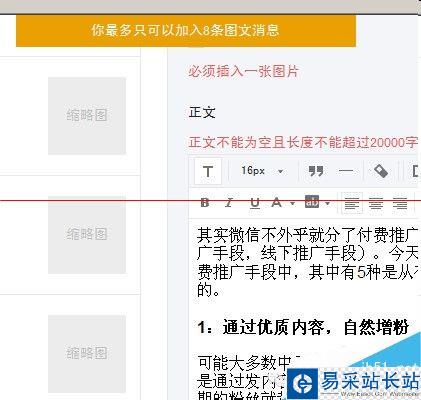
Task: Center align the text
Action: pos(376,203)
